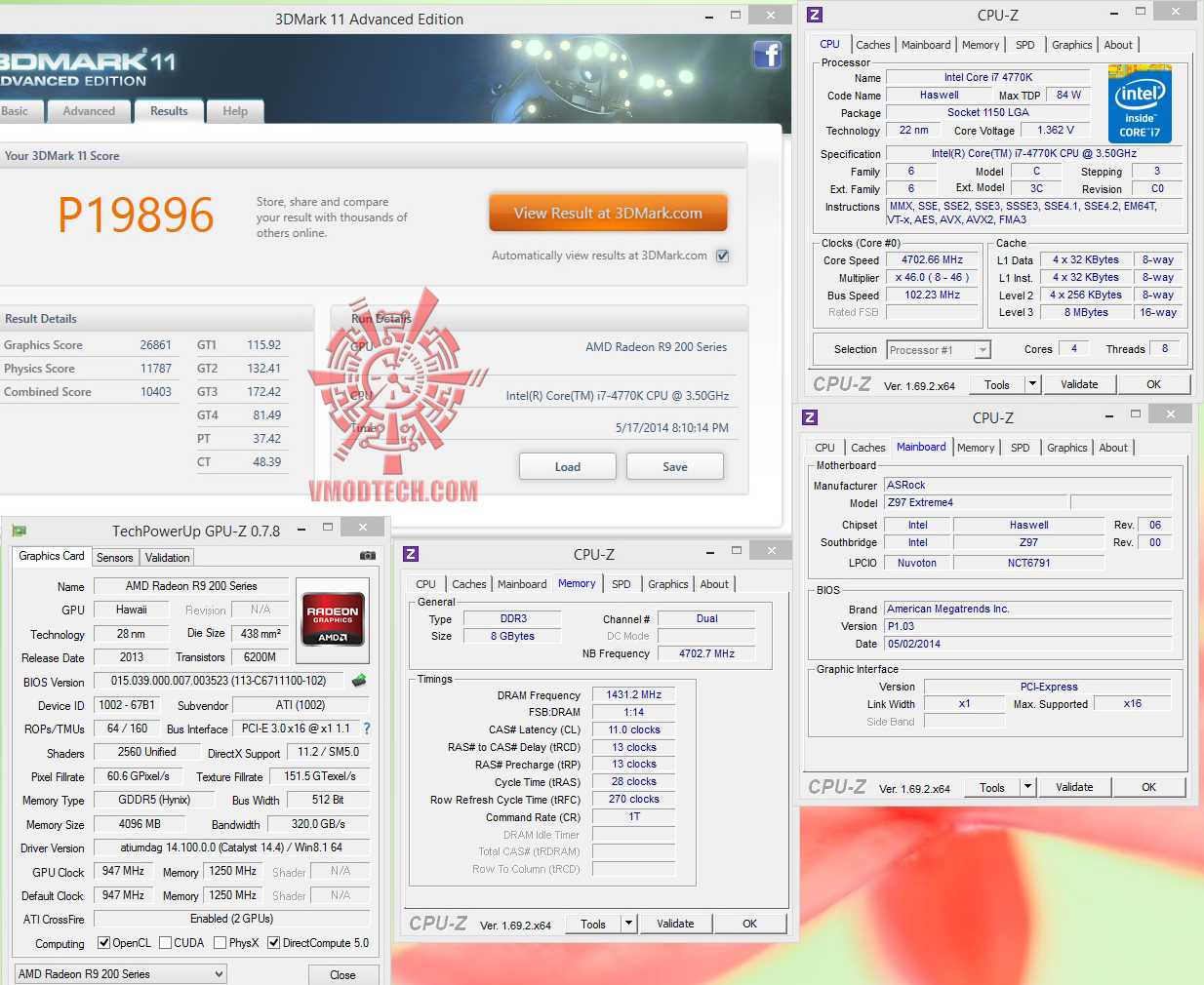Toggle the CUDA checkbox in GPU-Z
Image resolution: width=1204 pixels, height=985 pixels.
coord(166,943)
